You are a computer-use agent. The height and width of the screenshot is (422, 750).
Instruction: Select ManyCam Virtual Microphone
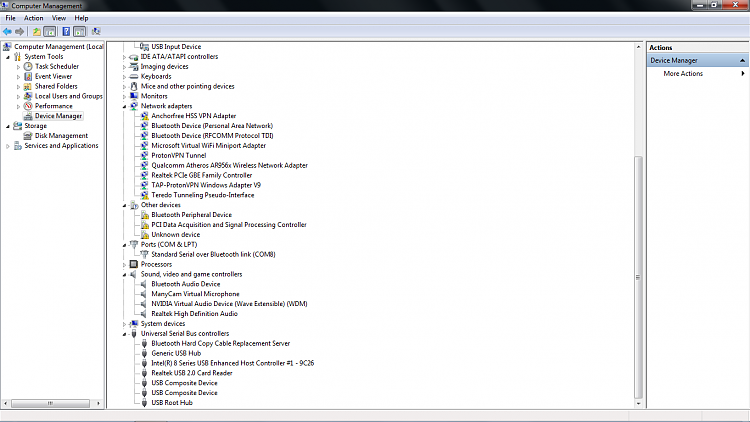click(195, 294)
